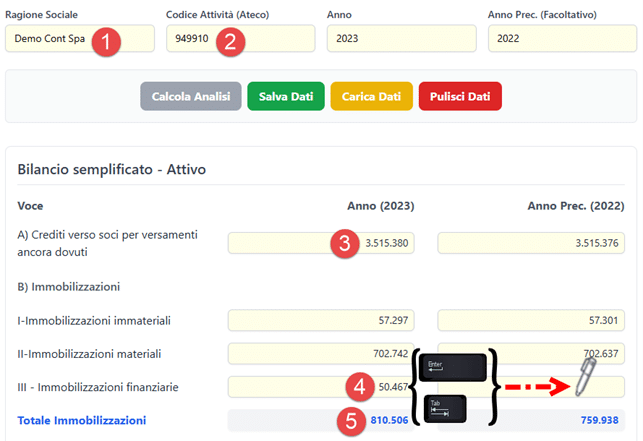Select Totale Immobilizzazioni 2023 value 810.506
The width and height of the screenshot is (643, 441).
click(389, 420)
